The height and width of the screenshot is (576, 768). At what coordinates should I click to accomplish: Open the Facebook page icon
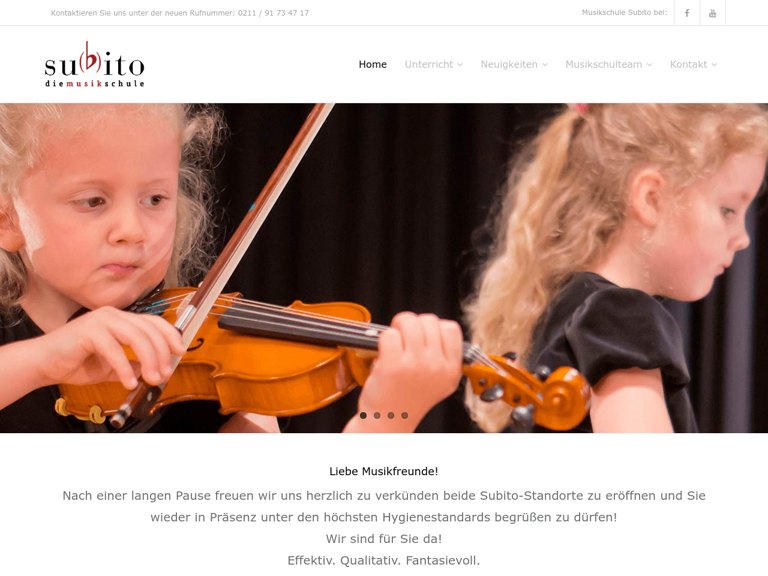click(687, 13)
